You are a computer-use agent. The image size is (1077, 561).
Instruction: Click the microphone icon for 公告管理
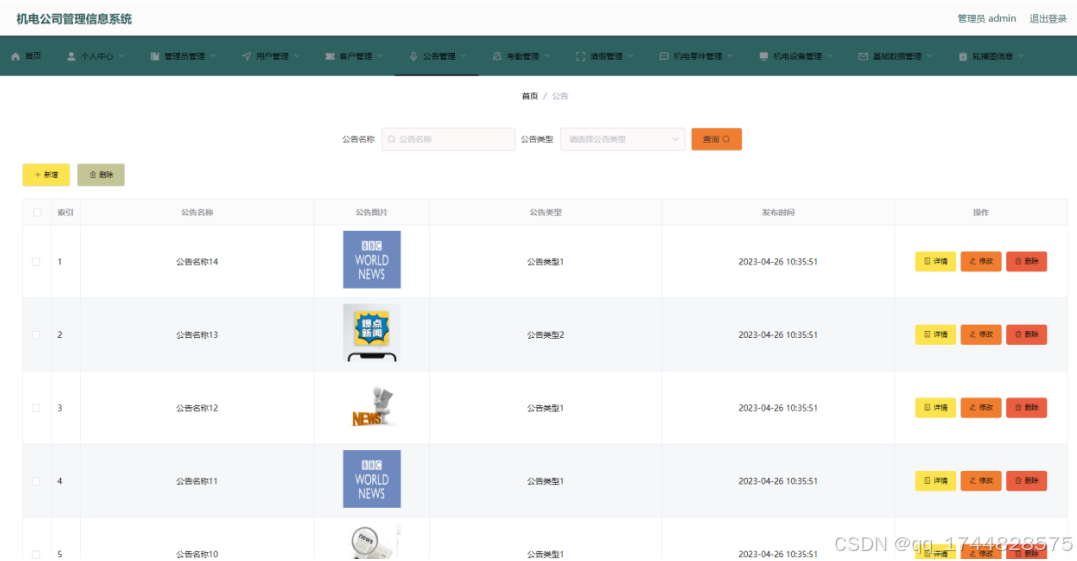click(413, 56)
